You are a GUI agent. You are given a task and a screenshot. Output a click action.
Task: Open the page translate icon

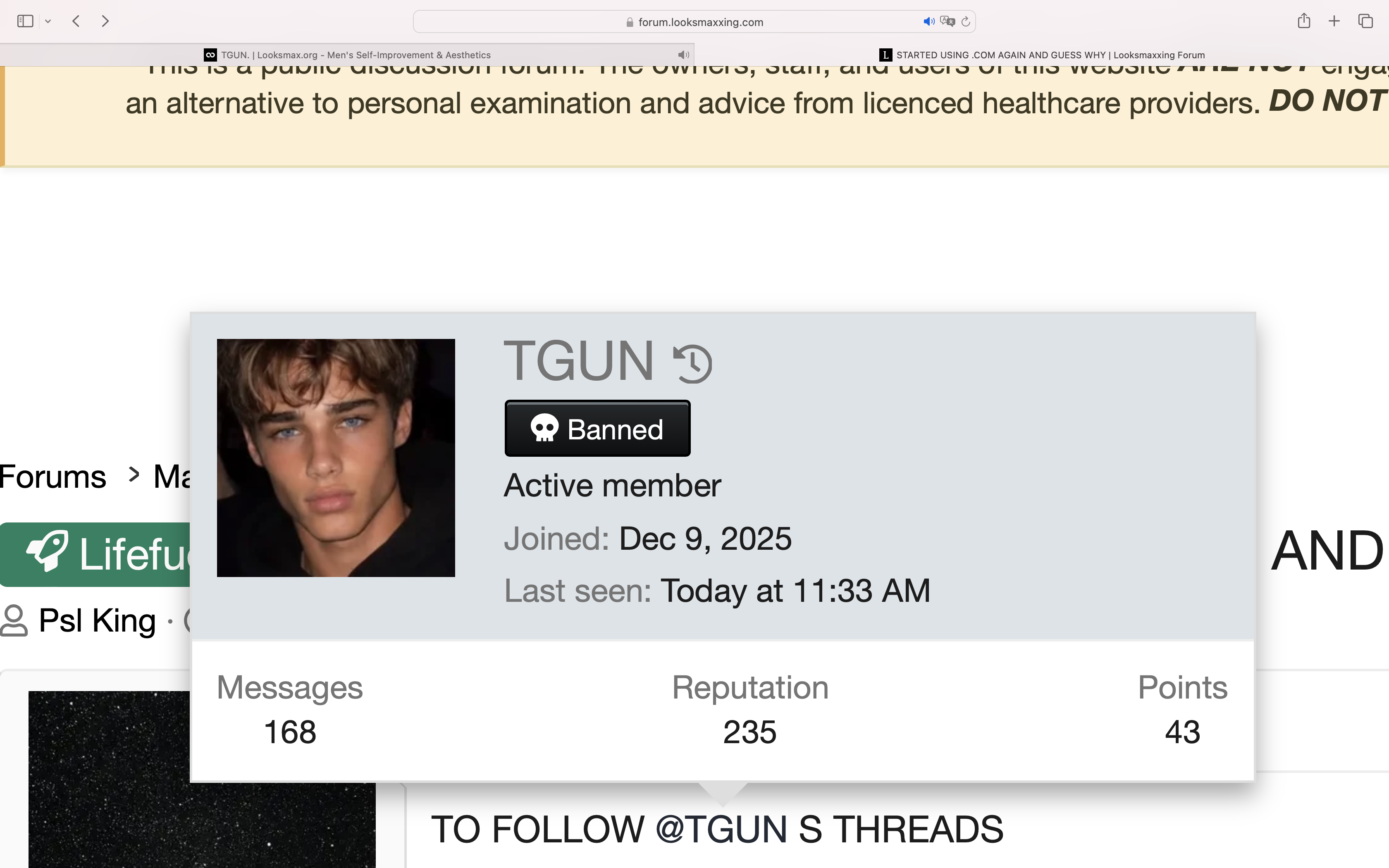[x=947, y=22]
